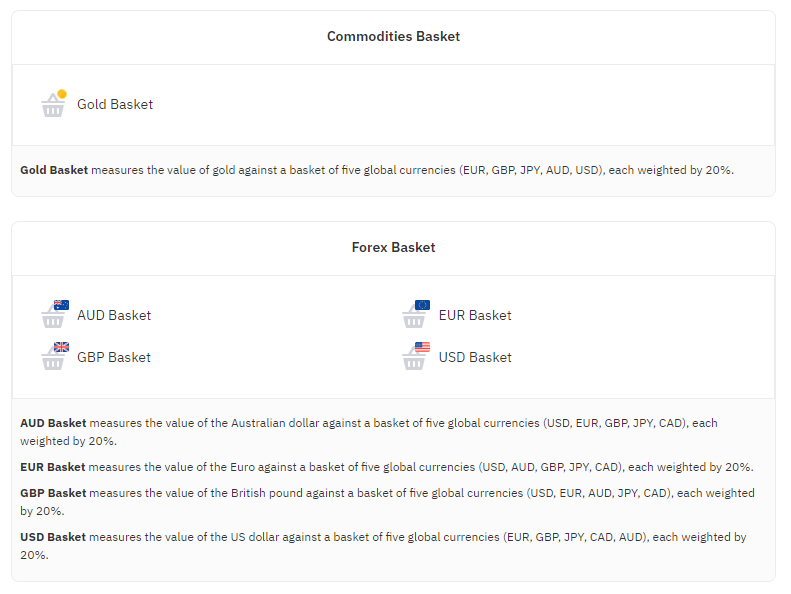Click the Forex Basket heading
This screenshot has height=594, width=791.
click(x=393, y=247)
